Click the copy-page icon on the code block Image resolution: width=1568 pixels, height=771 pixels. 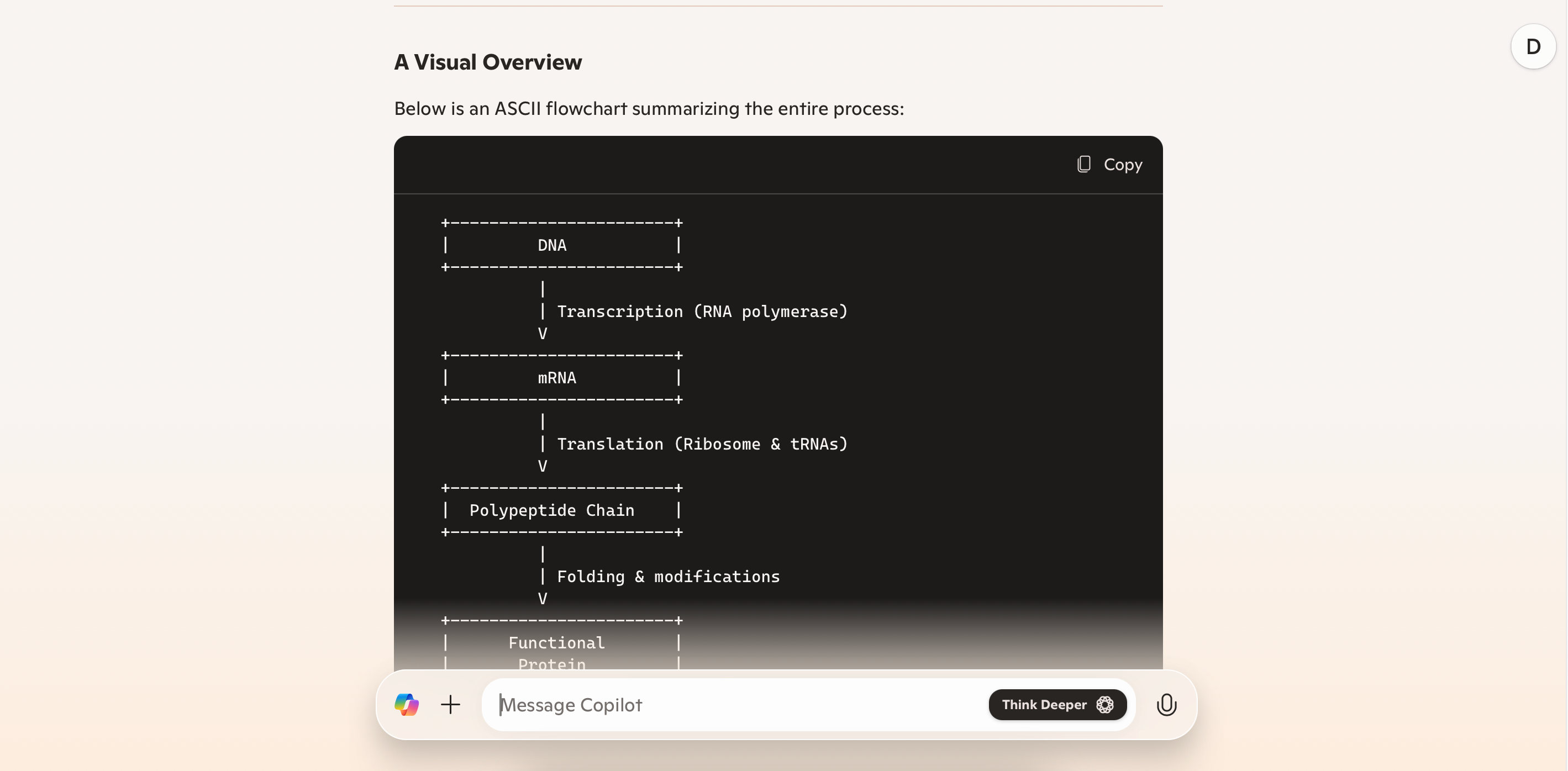[1084, 163]
